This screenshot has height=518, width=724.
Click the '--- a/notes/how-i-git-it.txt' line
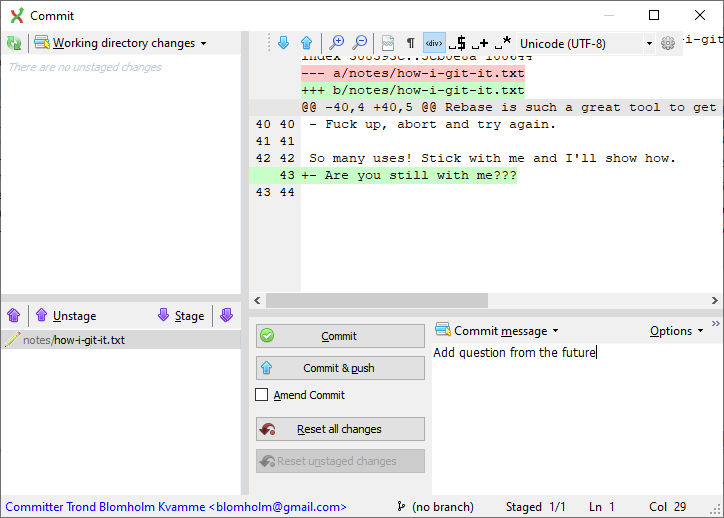pyautogui.click(x=413, y=73)
